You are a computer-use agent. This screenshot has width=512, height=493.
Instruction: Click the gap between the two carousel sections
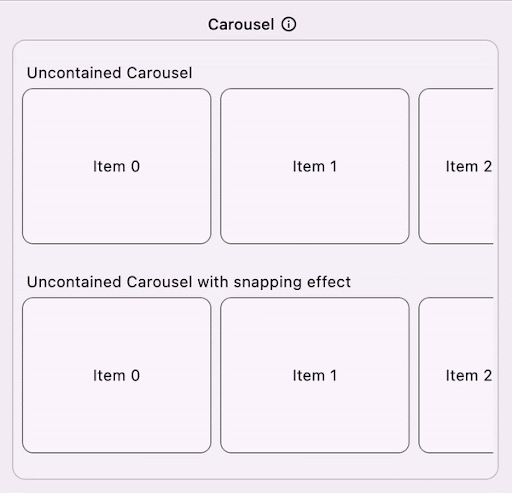click(x=255, y=259)
